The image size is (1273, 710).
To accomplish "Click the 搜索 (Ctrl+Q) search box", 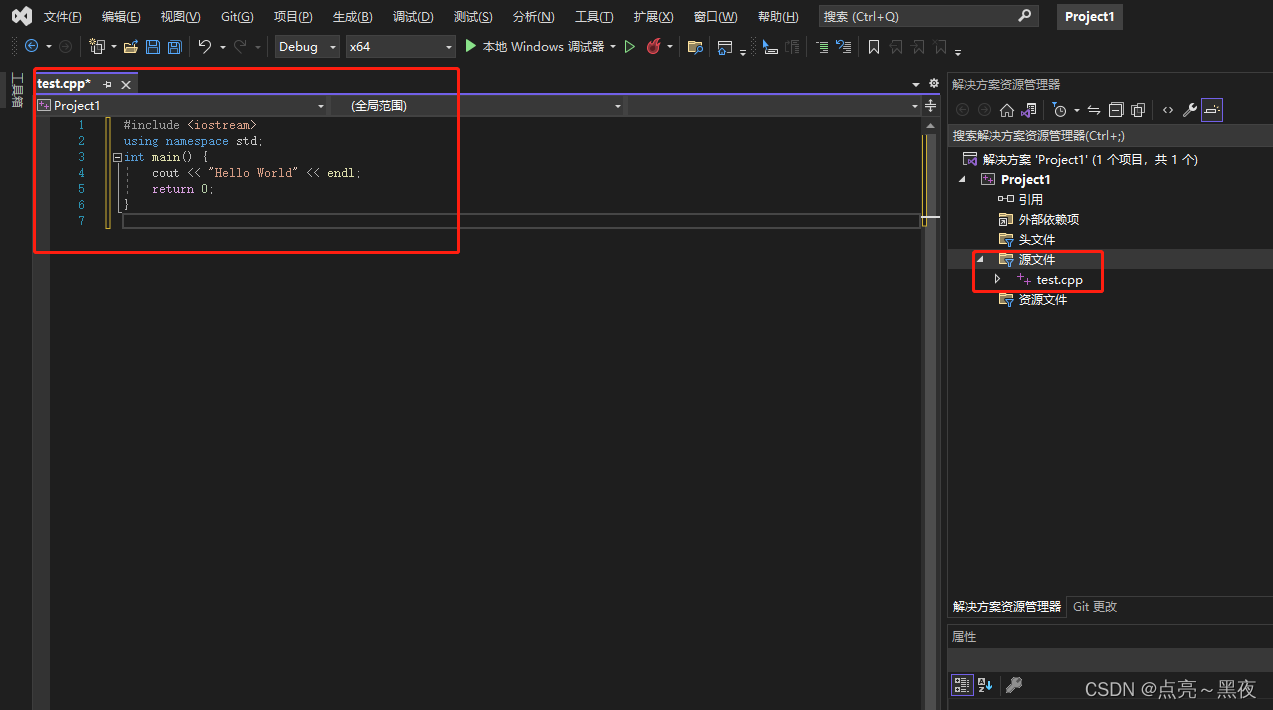I will [928, 17].
